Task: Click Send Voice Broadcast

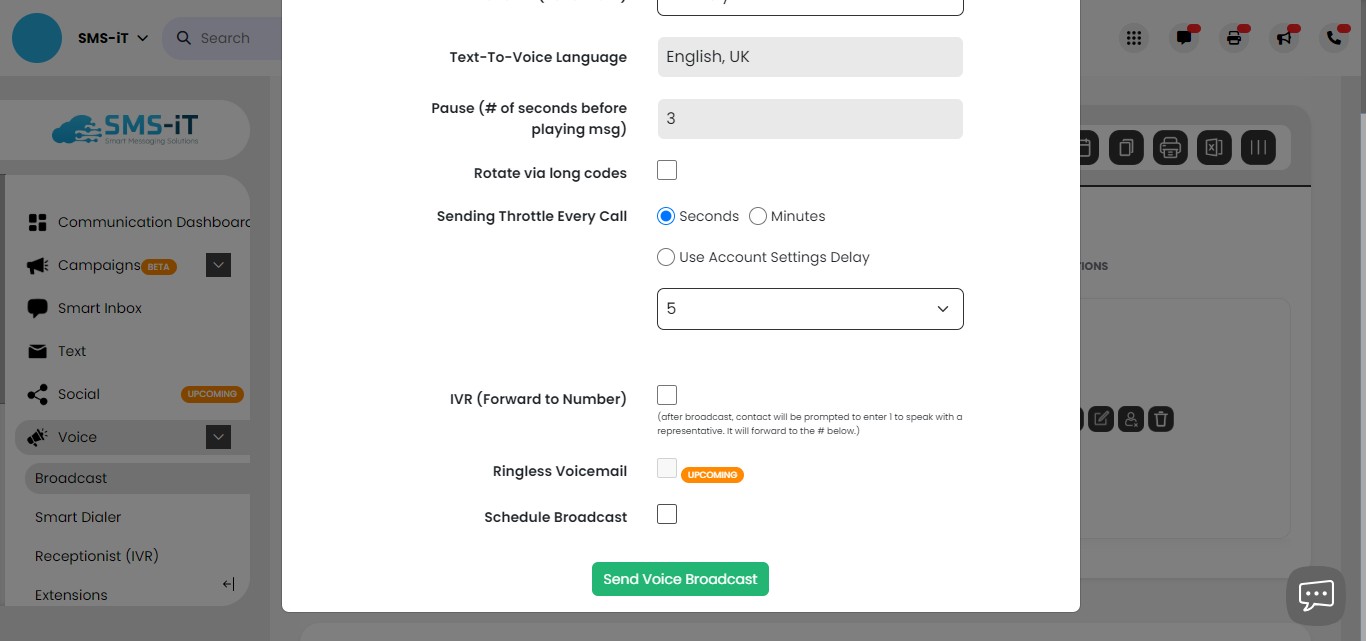Action: coord(680,578)
